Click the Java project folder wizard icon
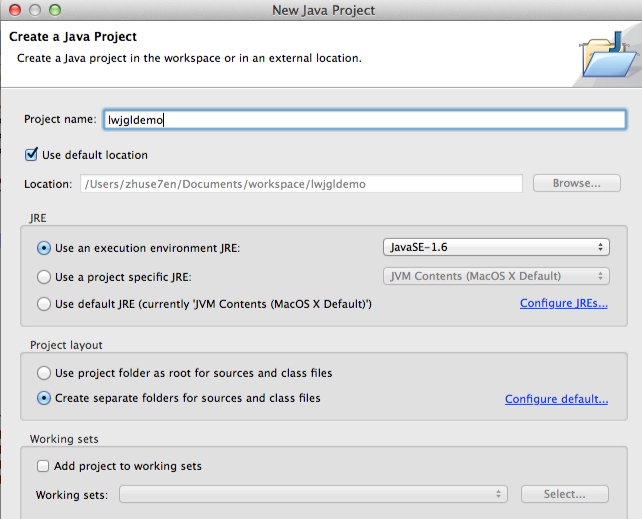642x519 pixels. 609,54
